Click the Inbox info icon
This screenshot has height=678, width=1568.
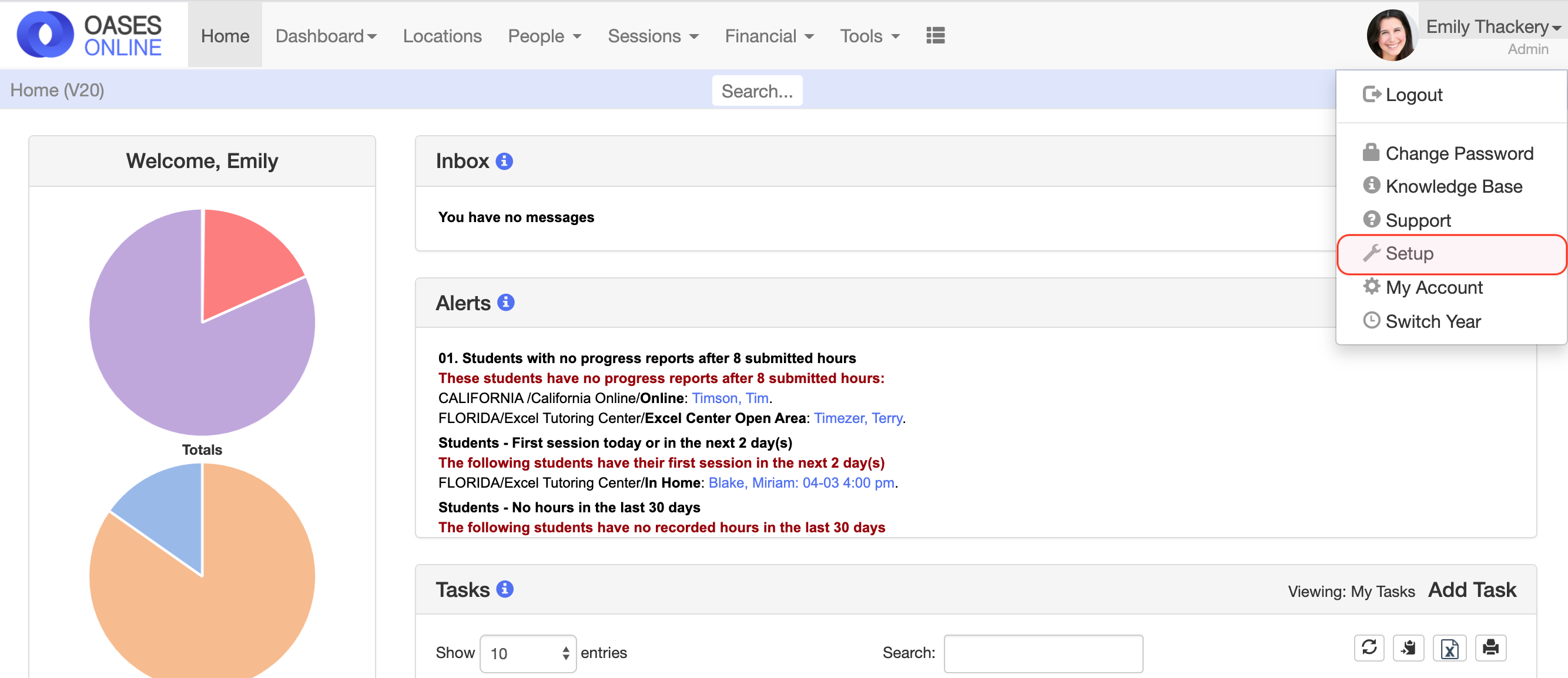(x=504, y=162)
